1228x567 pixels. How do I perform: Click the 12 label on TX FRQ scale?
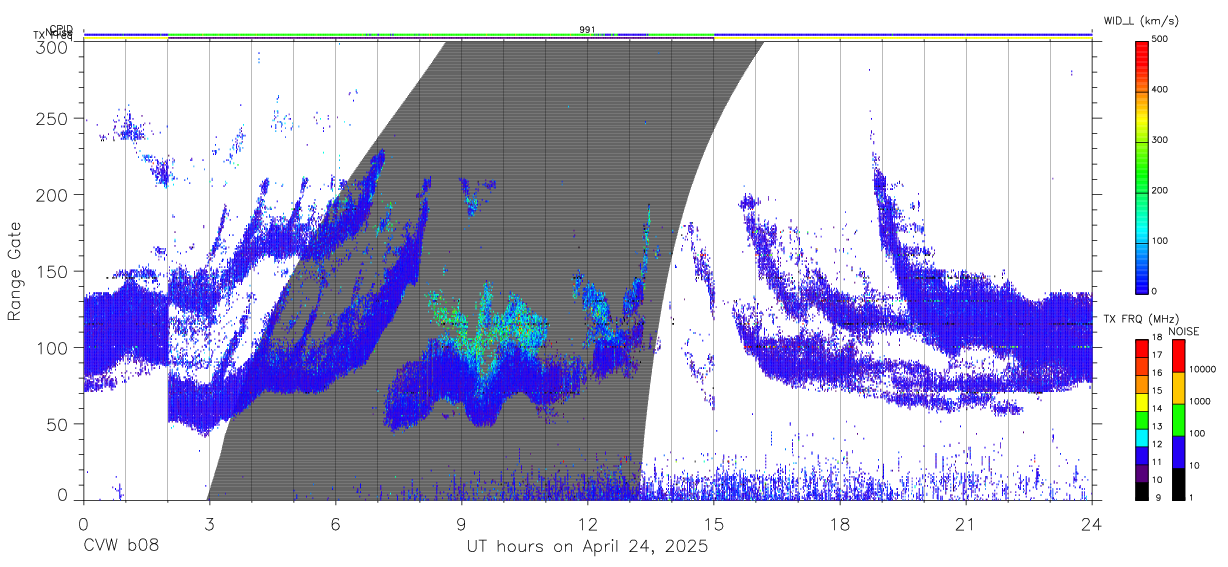[1156, 444]
